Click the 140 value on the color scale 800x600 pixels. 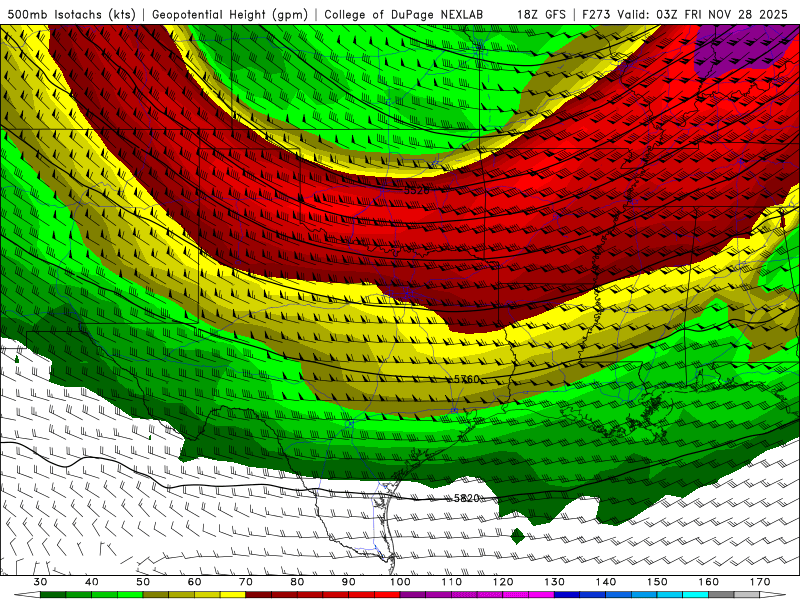tap(606, 582)
